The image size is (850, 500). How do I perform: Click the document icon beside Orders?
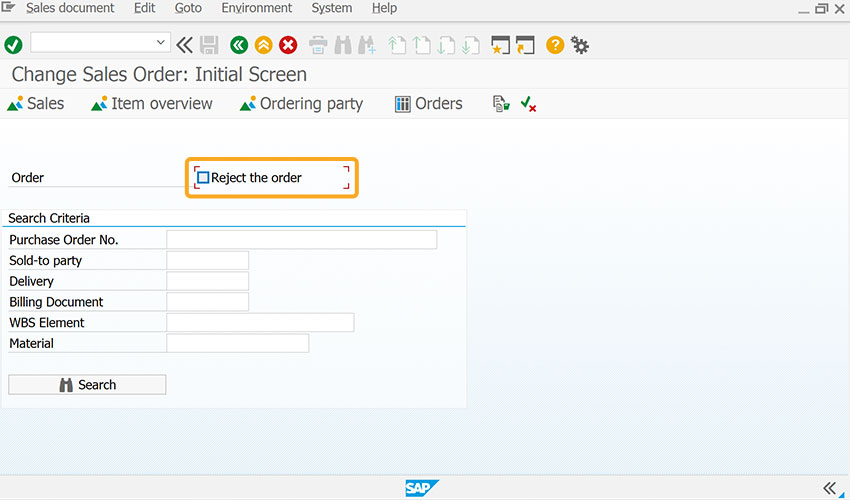tap(501, 104)
